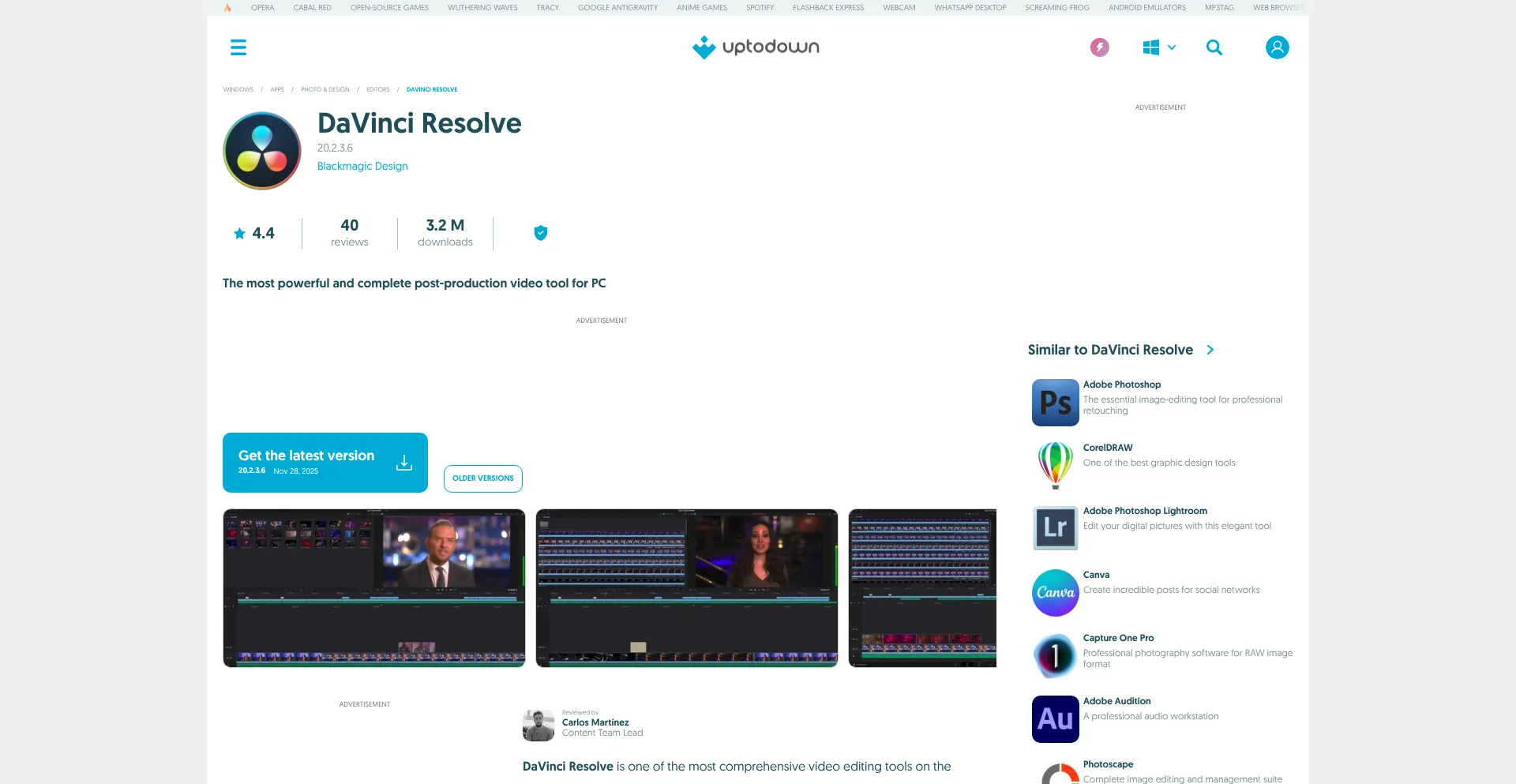Open the Adobe Photoshop app icon
This screenshot has height=784, width=1516.
[x=1055, y=403]
